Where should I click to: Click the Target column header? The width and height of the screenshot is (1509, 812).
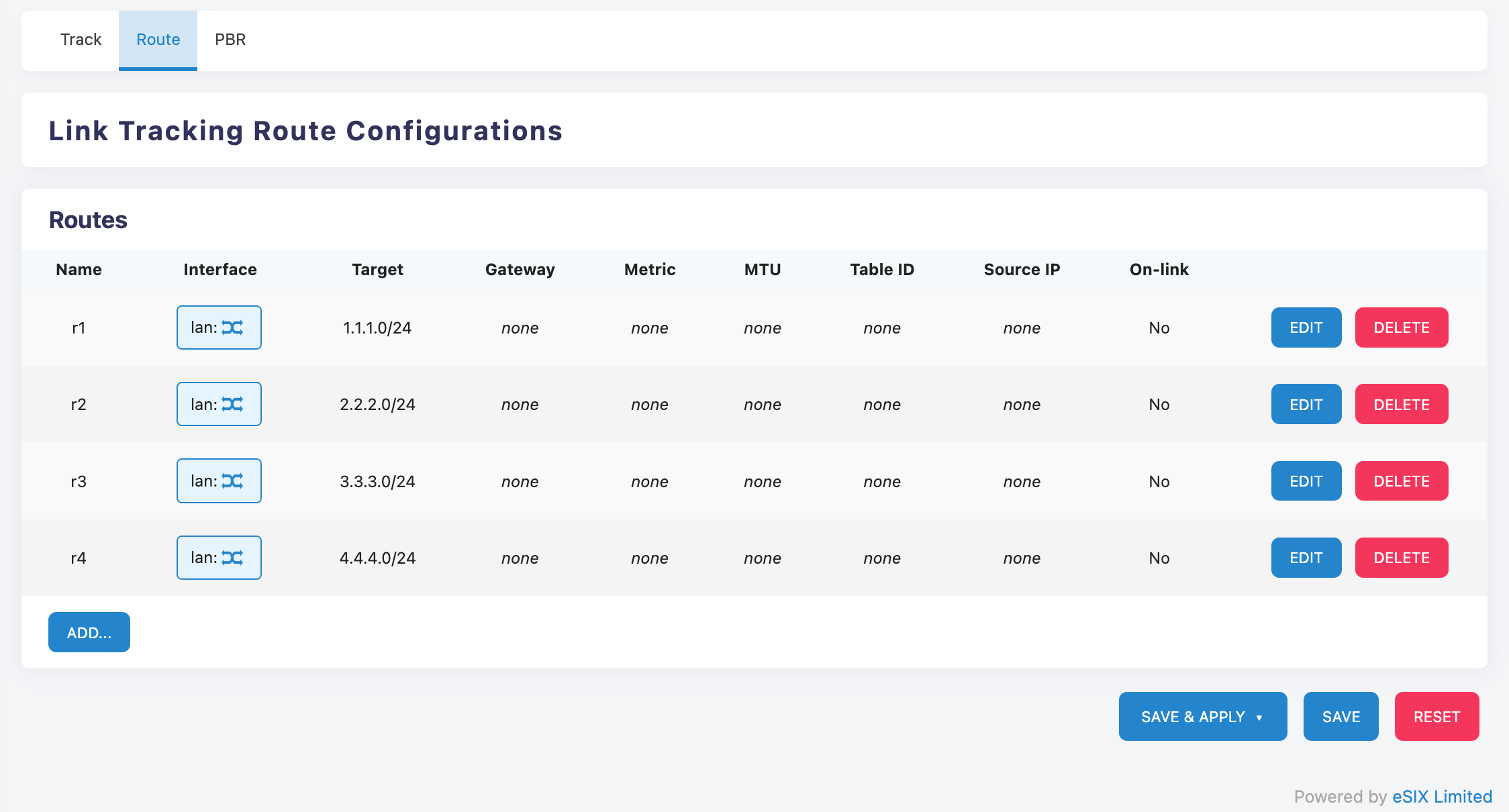point(377,270)
